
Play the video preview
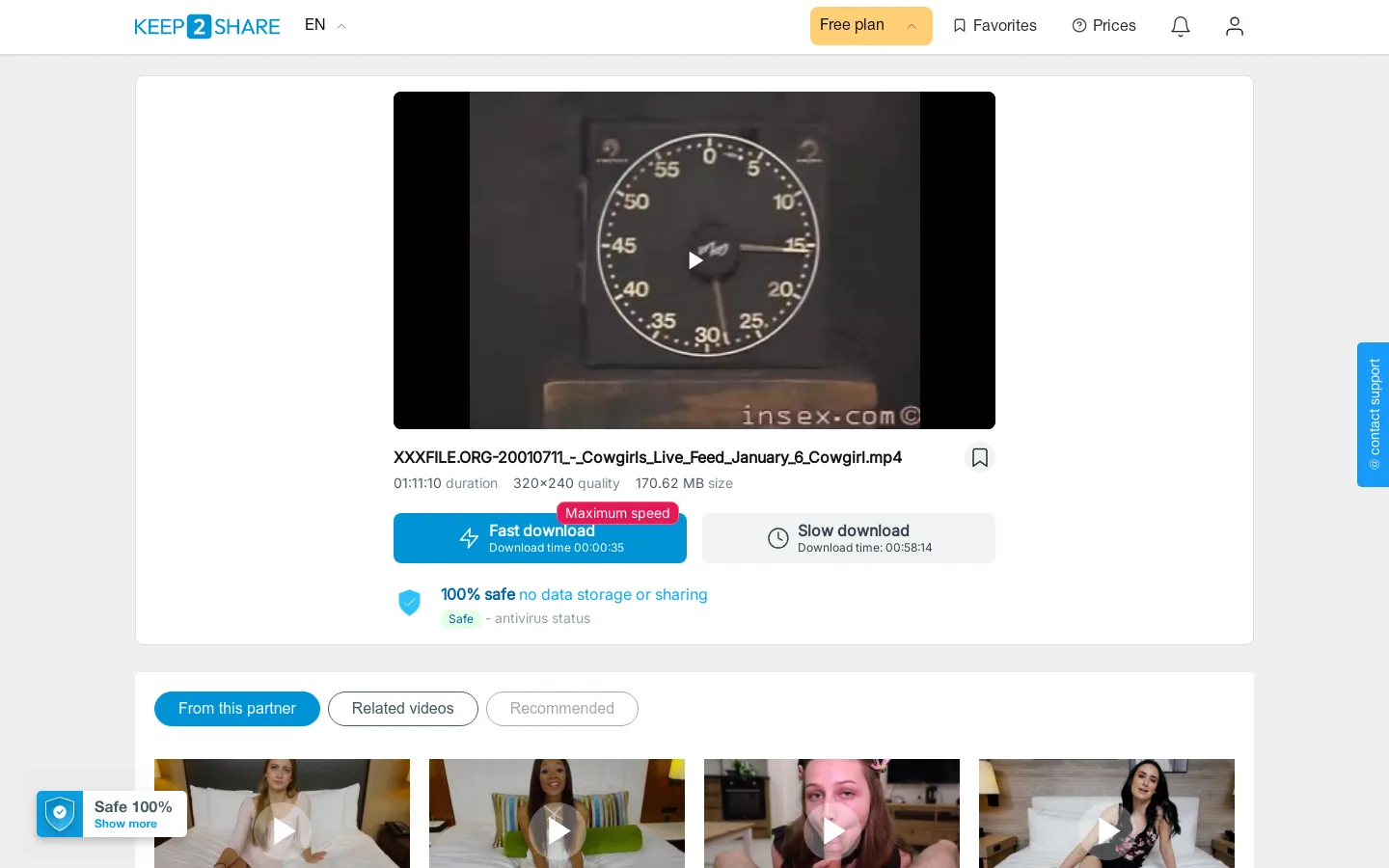pyautogui.click(x=694, y=260)
